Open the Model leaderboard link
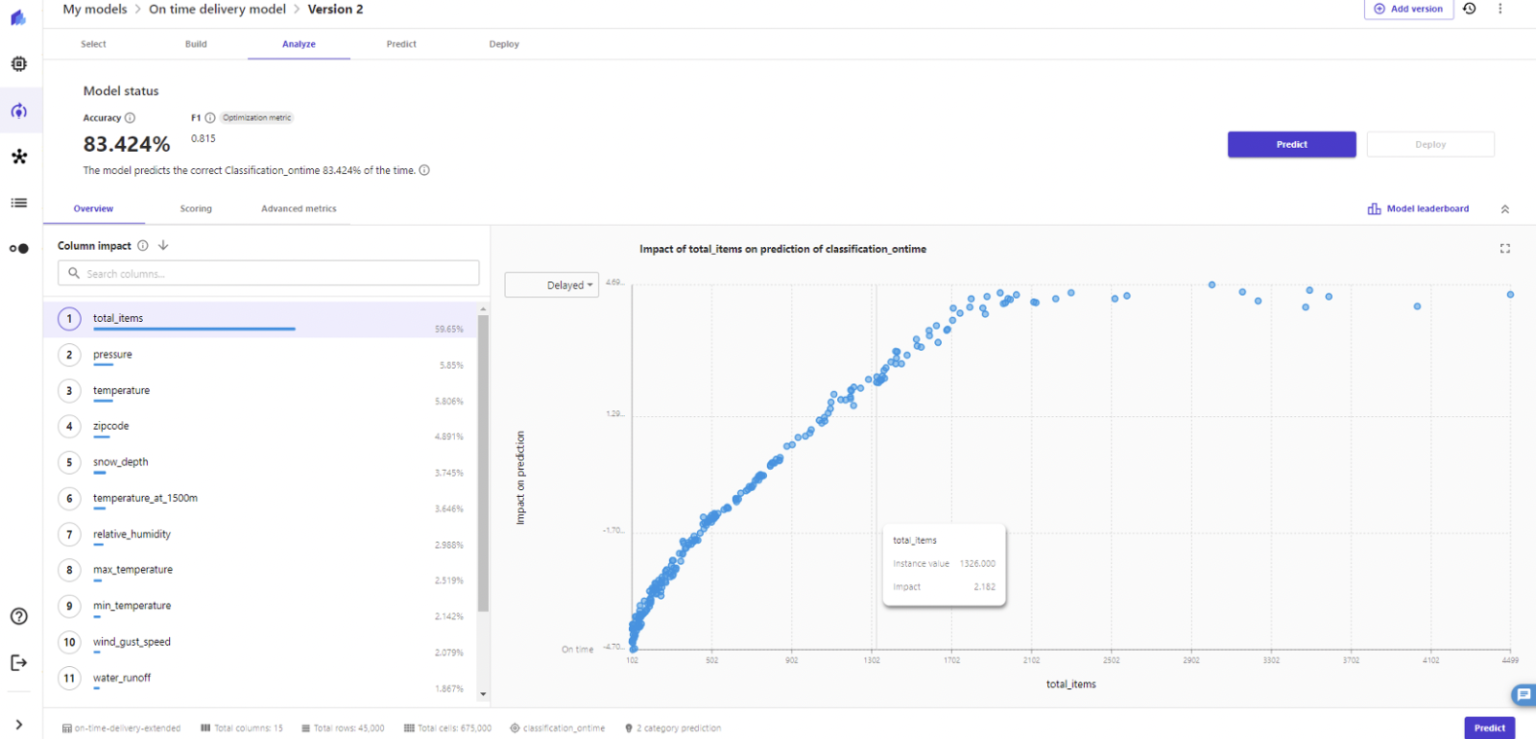 (1418, 209)
